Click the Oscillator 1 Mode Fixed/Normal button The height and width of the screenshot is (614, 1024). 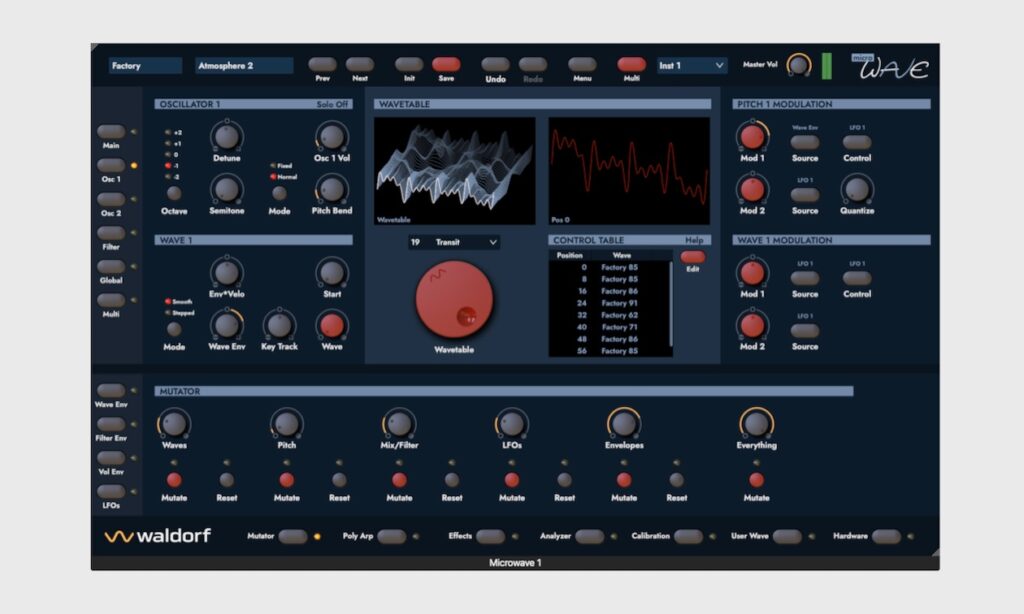pyautogui.click(x=280, y=193)
